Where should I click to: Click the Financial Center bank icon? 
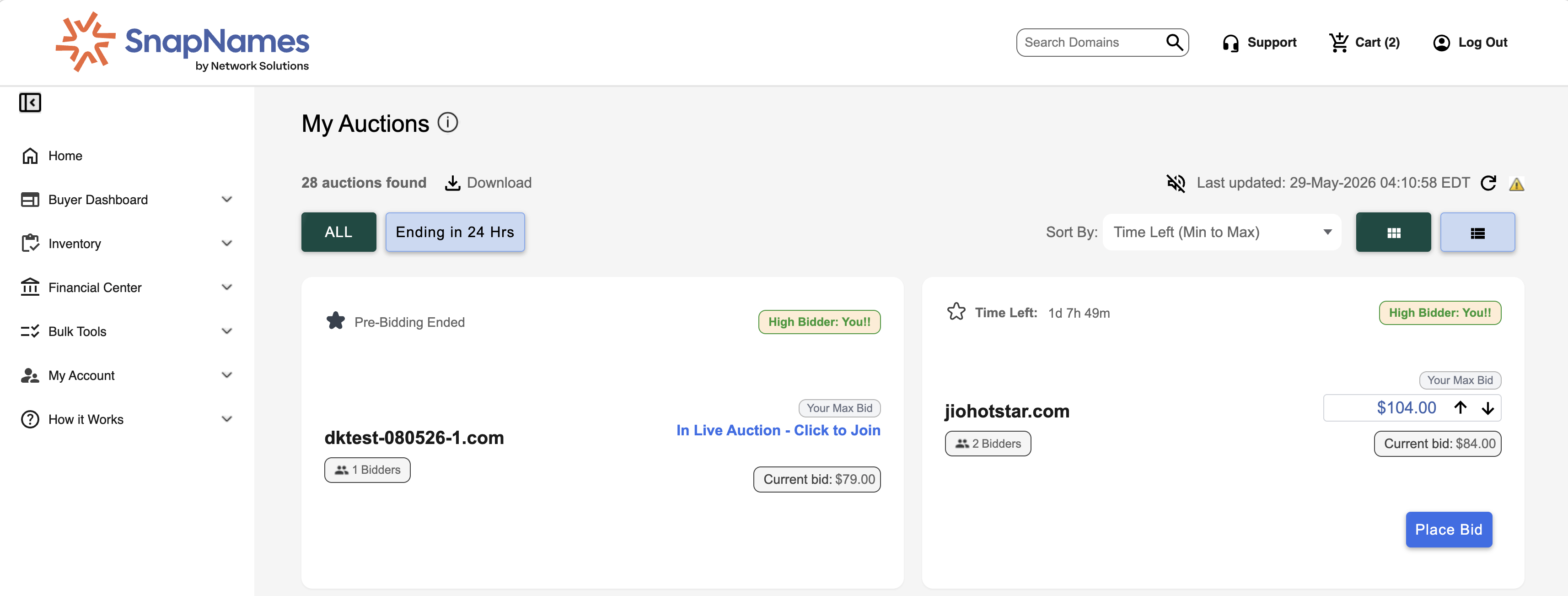[30, 287]
